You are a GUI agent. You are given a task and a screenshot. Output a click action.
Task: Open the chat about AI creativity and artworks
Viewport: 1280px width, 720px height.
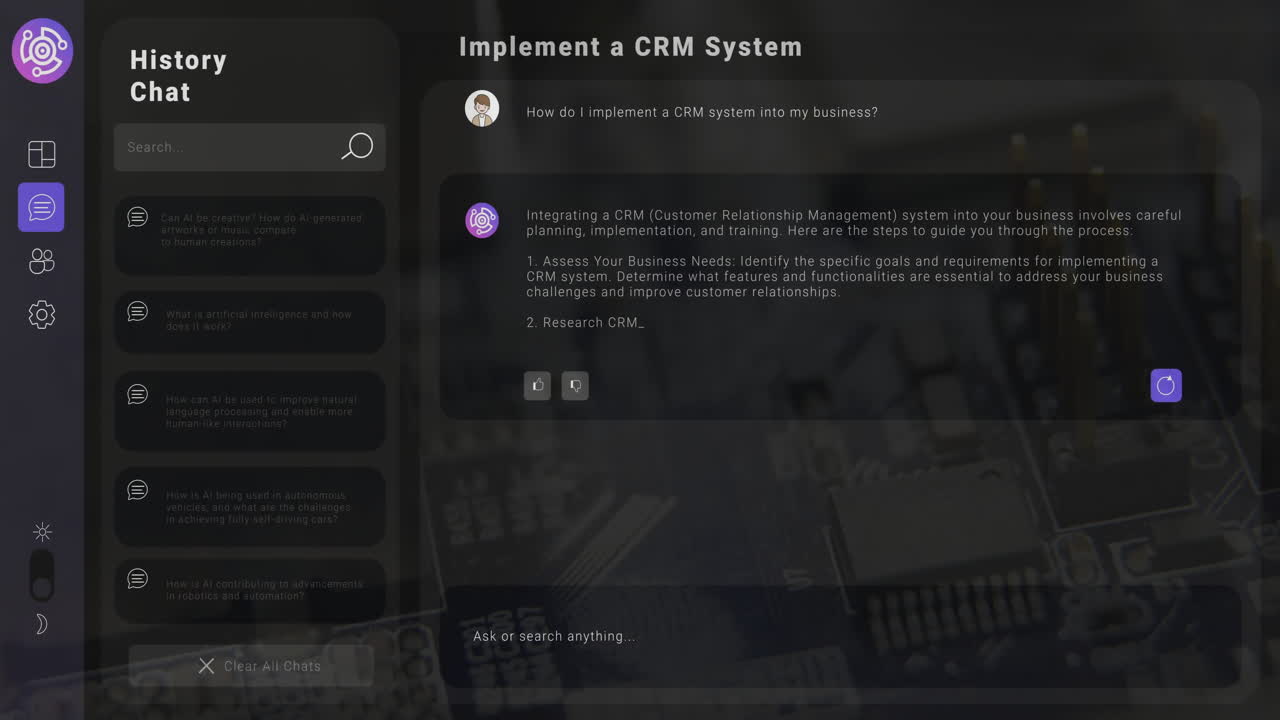pyautogui.click(x=250, y=234)
